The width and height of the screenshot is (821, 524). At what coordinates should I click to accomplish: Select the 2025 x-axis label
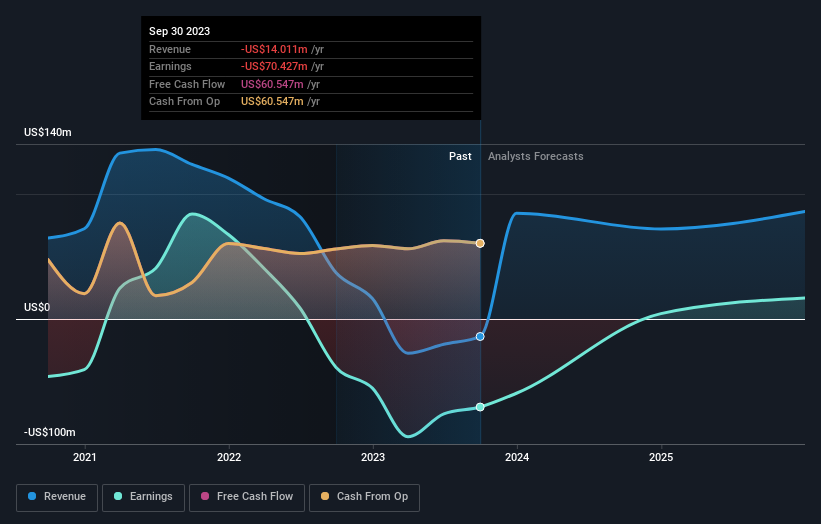coord(661,457)
